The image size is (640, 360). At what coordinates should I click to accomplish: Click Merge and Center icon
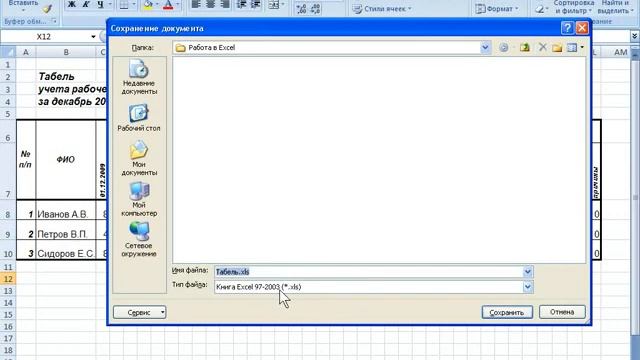click(274, 5)
